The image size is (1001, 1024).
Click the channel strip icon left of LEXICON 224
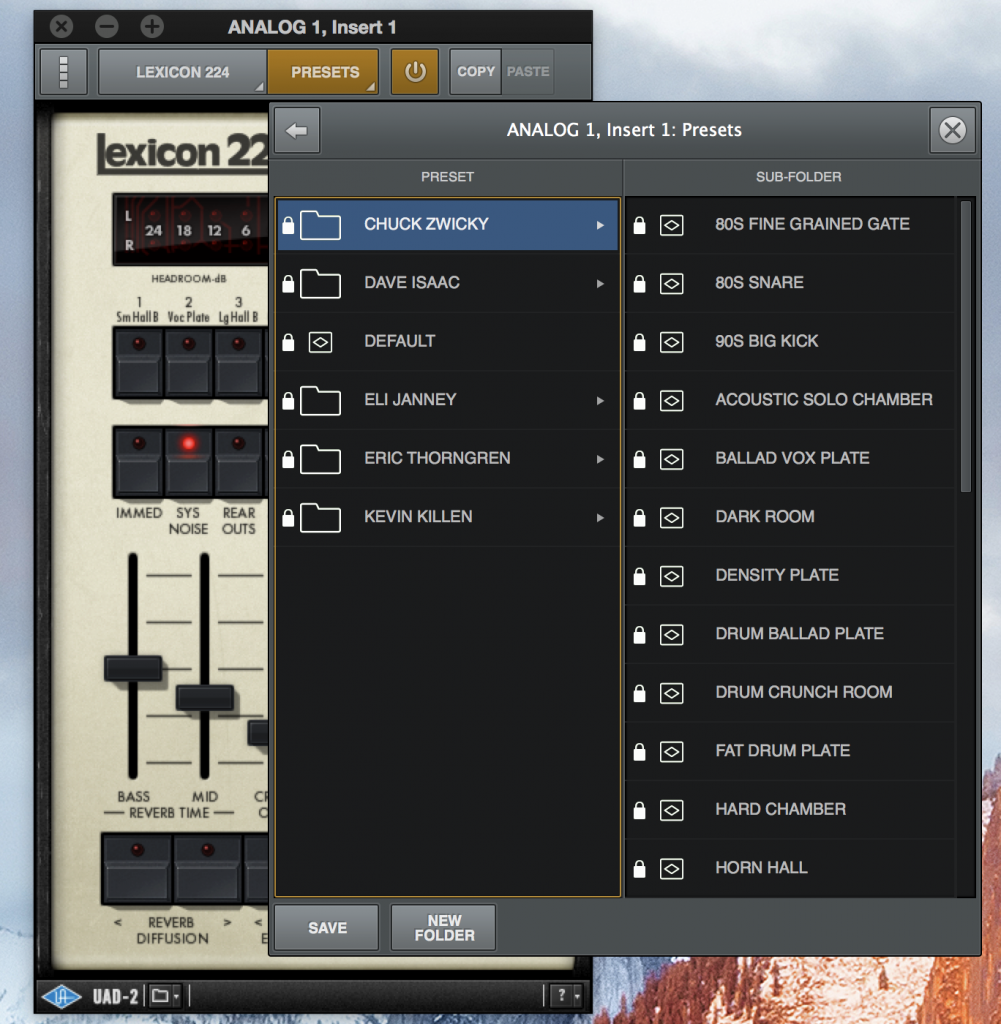[63, 71]
